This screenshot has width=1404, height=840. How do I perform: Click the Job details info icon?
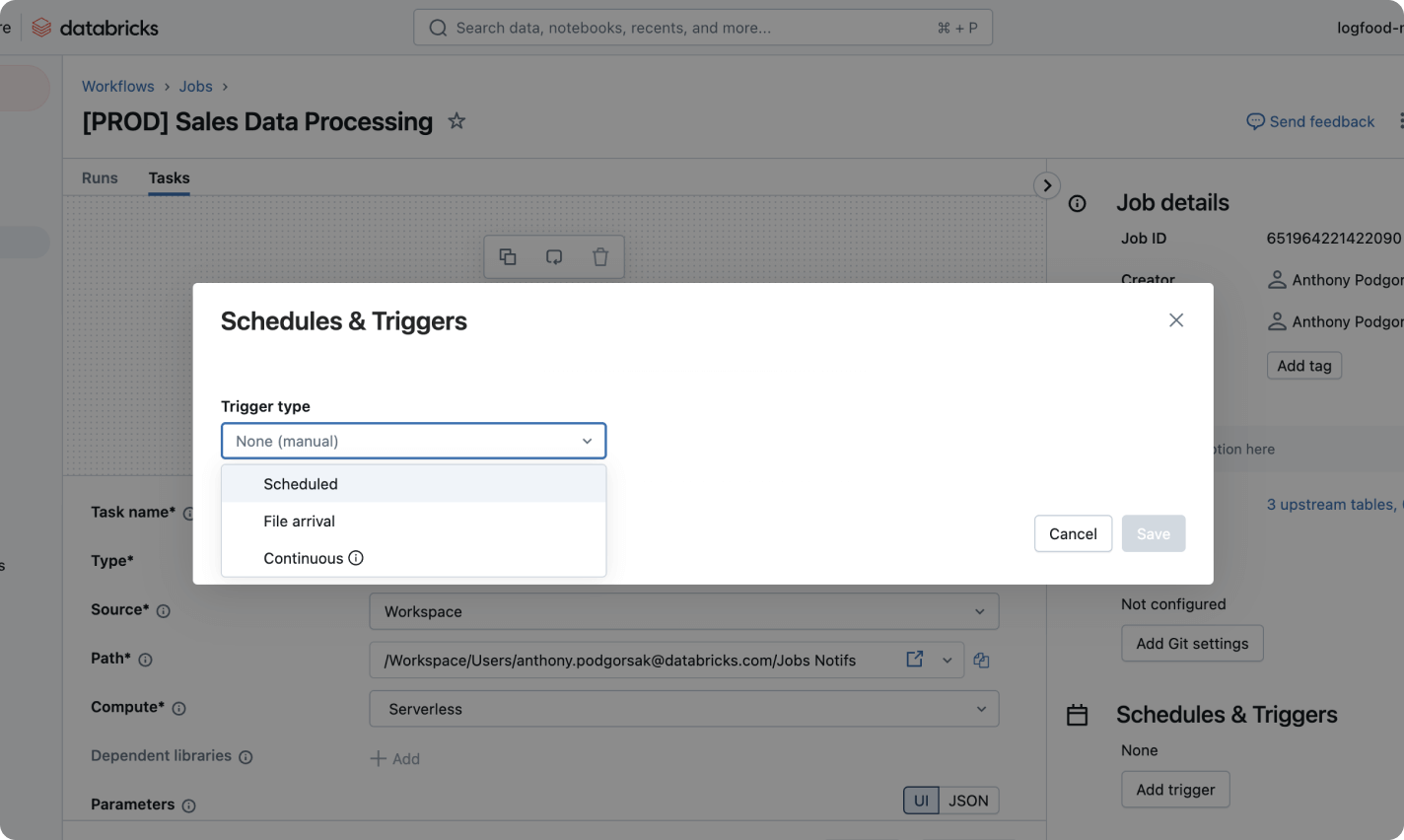(1078, 203)
